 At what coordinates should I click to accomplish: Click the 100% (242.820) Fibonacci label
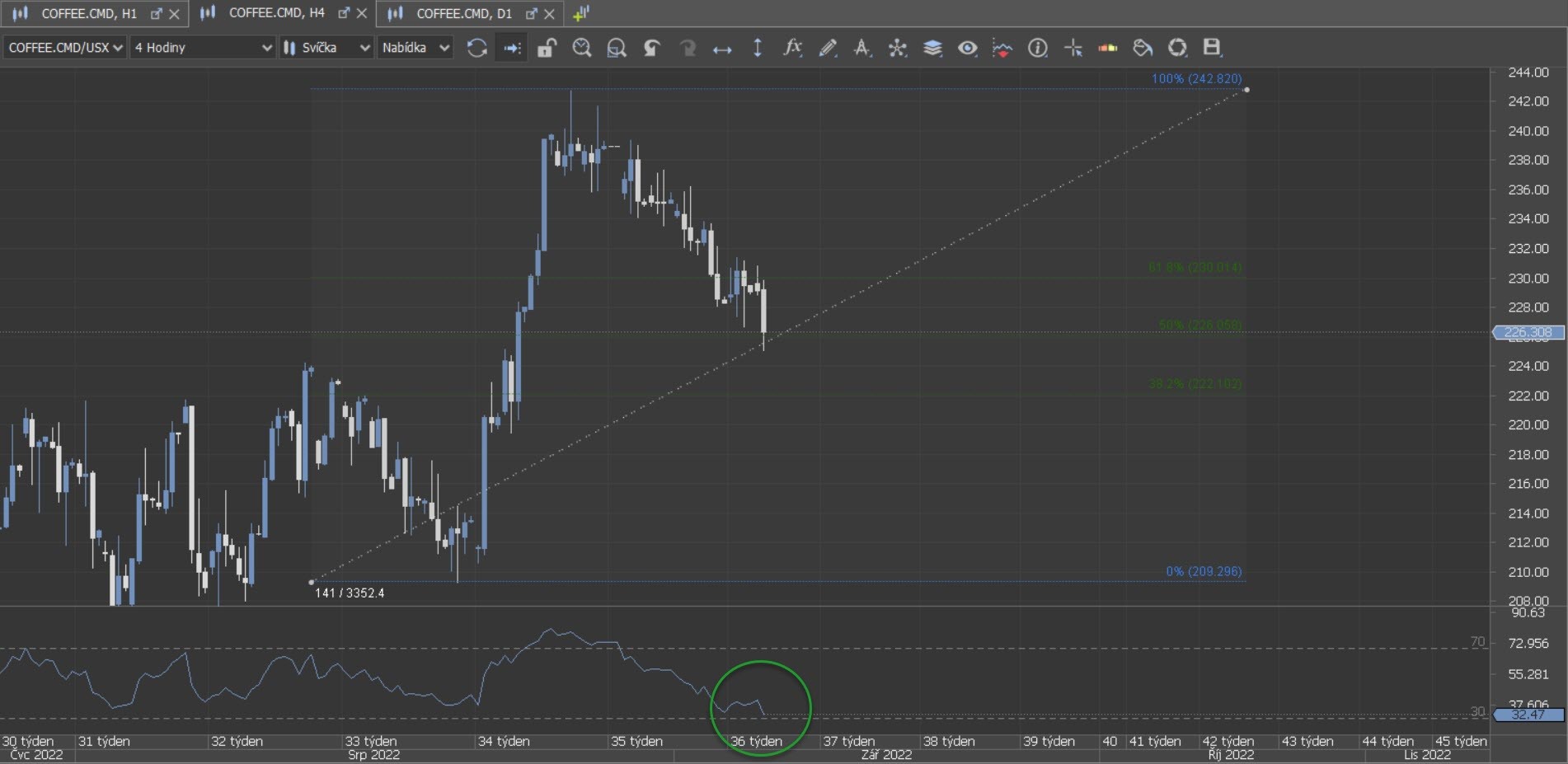1196,79
